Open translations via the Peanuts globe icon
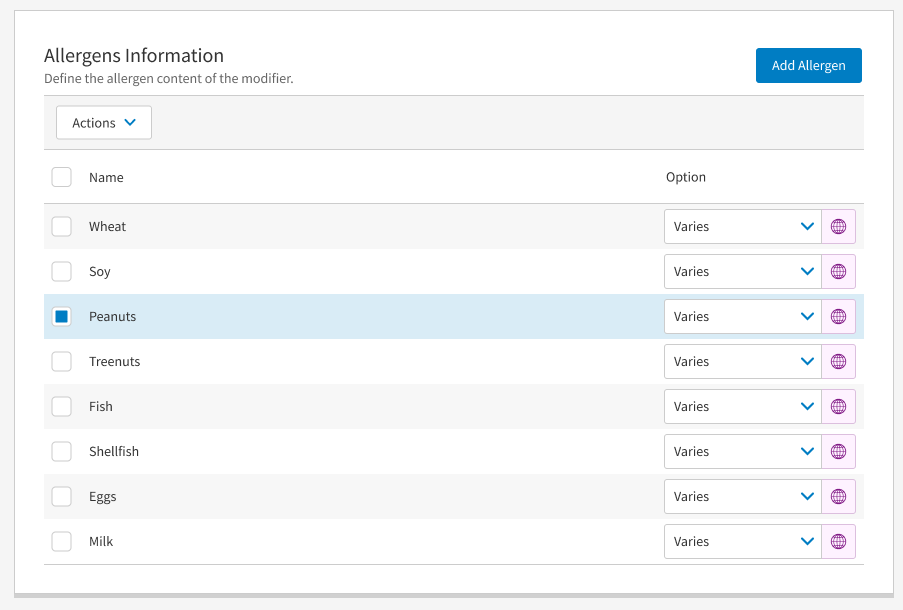This screenshot has width=903, height=610. [839, 316]
